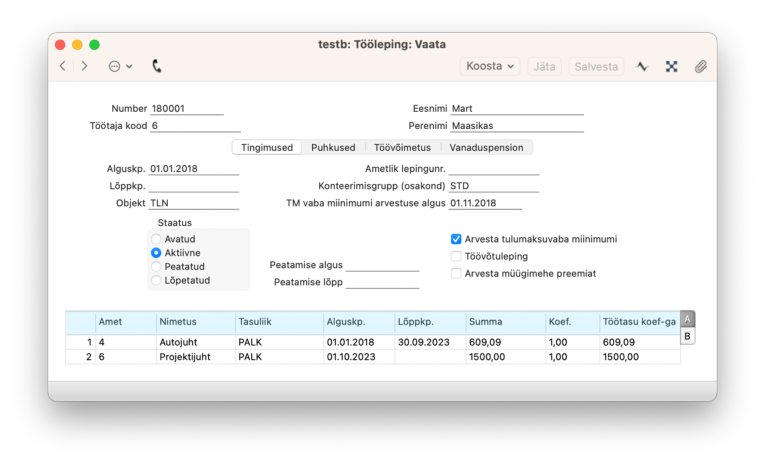This screenshot has height=465, width=765.
Task: Click the Salvesta button
Action: [x=596, y=66]
